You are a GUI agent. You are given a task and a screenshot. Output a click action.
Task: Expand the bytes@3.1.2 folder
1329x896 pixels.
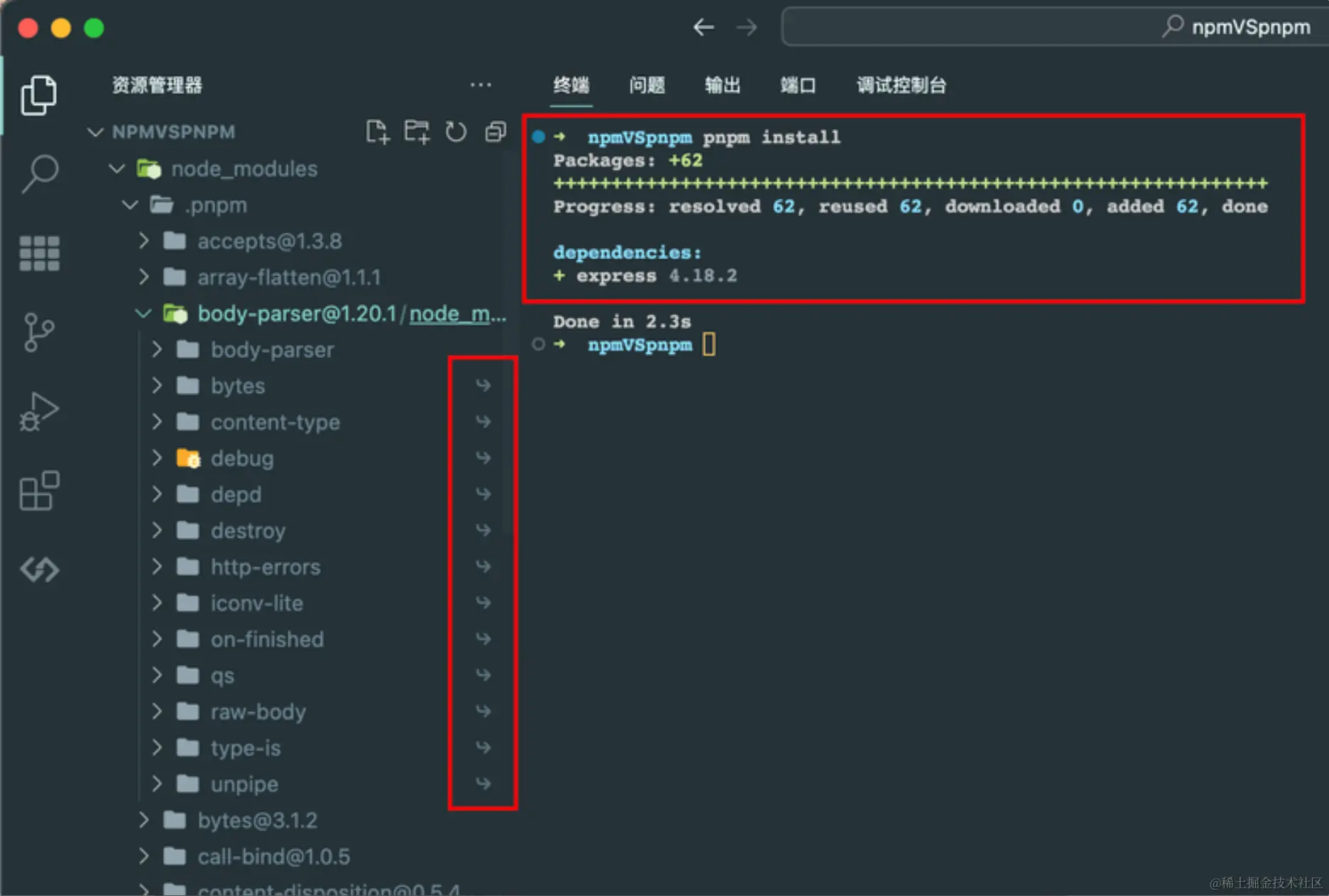click(144, 820)
